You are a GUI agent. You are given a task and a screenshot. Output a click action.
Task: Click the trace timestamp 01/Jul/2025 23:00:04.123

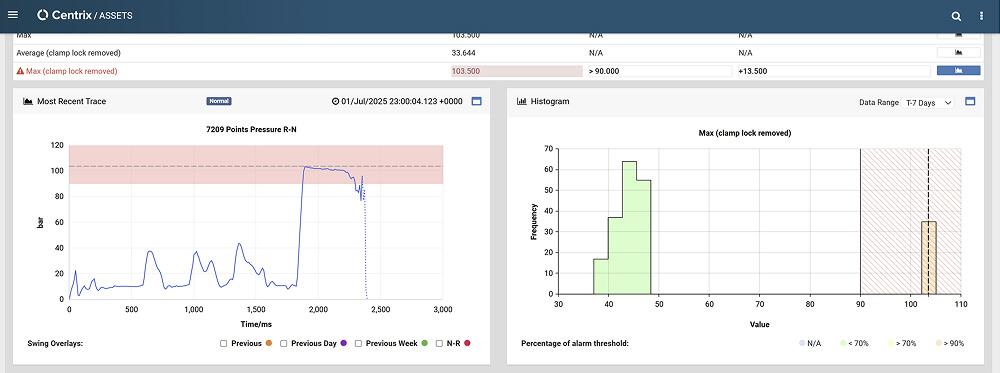click(402, 101)
